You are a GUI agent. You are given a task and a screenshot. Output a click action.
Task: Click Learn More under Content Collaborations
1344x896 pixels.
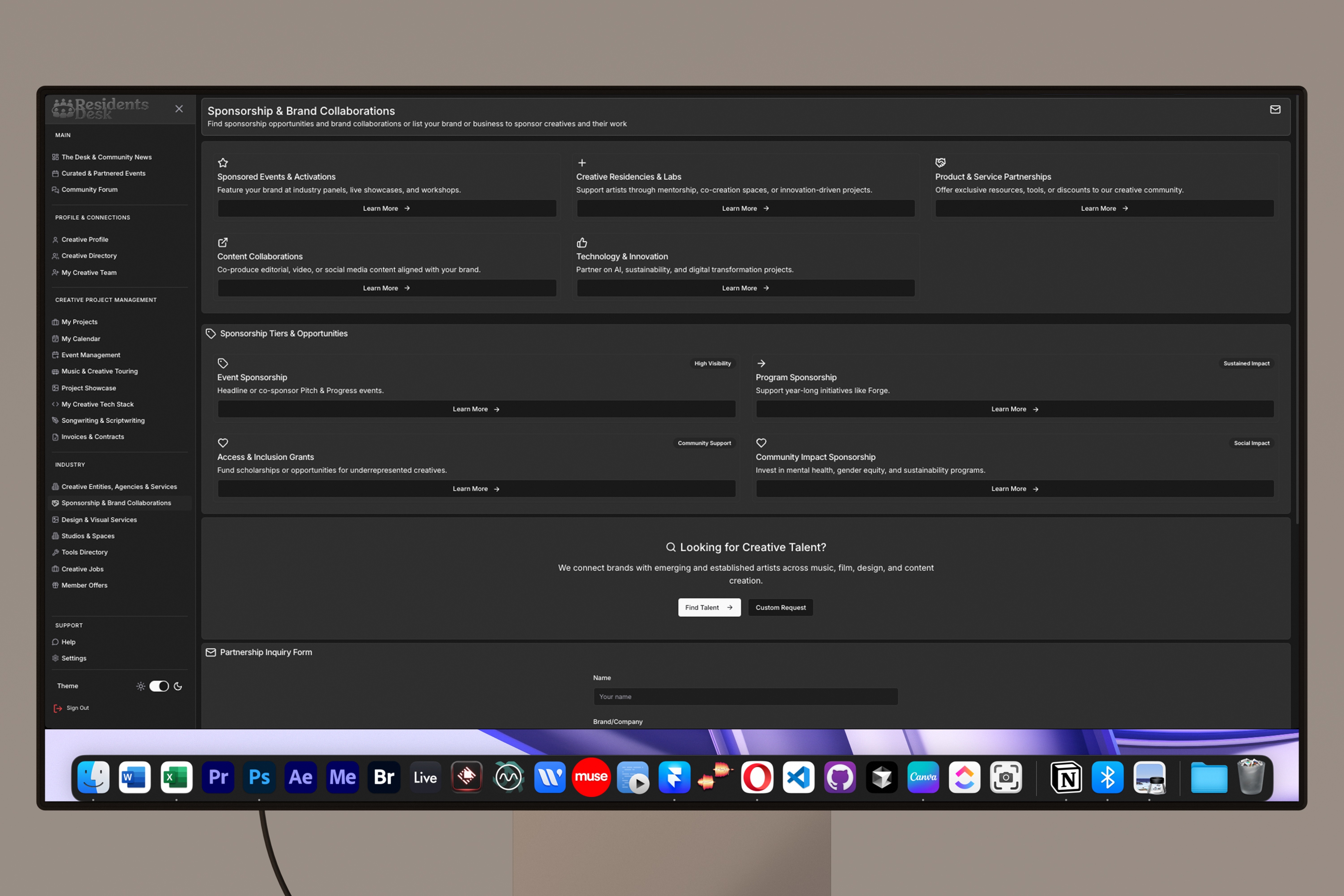[387, 288]
